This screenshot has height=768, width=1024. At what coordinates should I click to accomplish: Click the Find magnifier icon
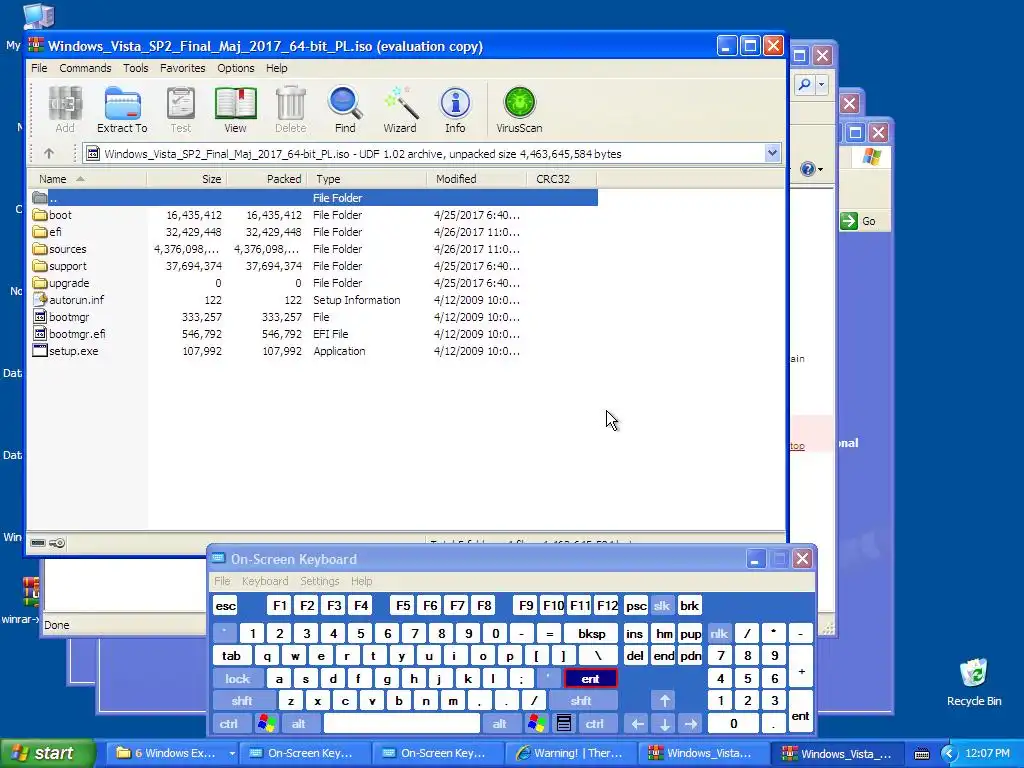point(345,110)
